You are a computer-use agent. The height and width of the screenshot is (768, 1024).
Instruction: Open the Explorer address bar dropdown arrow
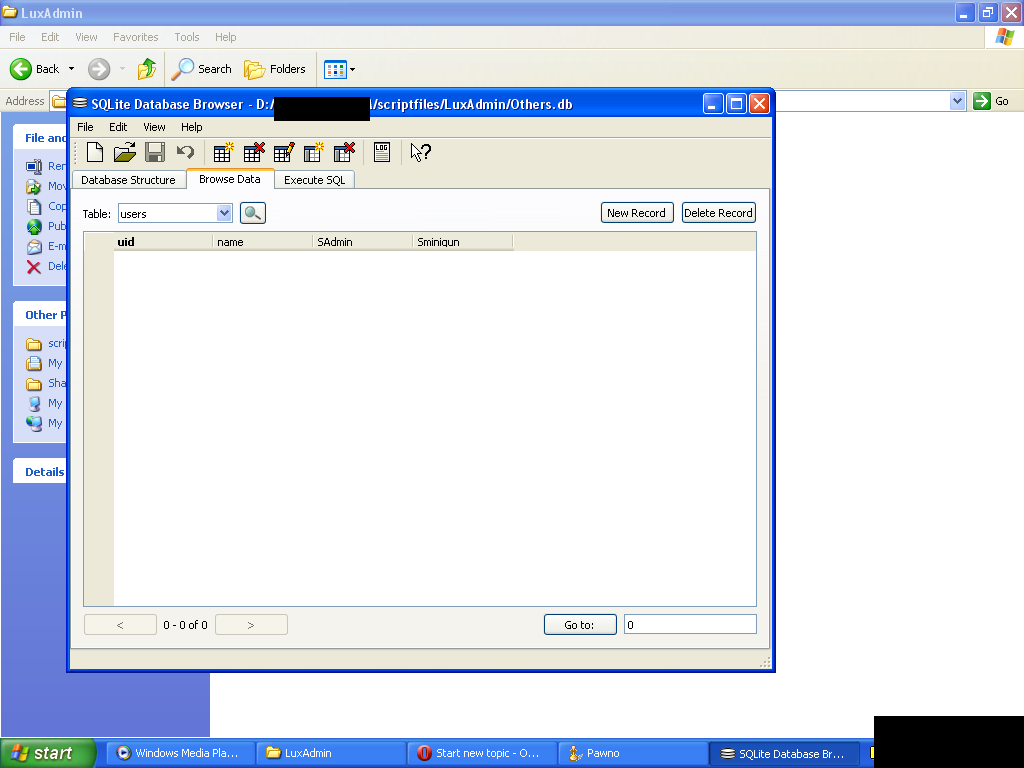tap(957, 101)
